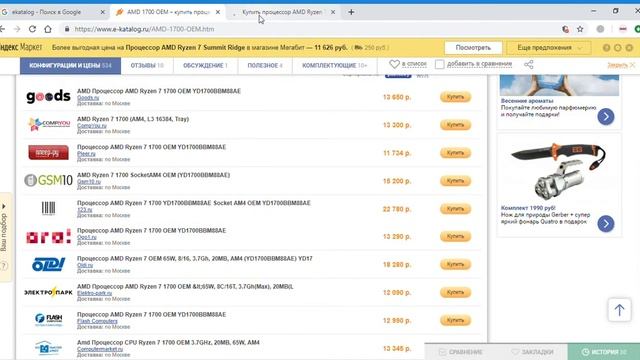Click the red Pleer.ru logo

coord(48,153)
